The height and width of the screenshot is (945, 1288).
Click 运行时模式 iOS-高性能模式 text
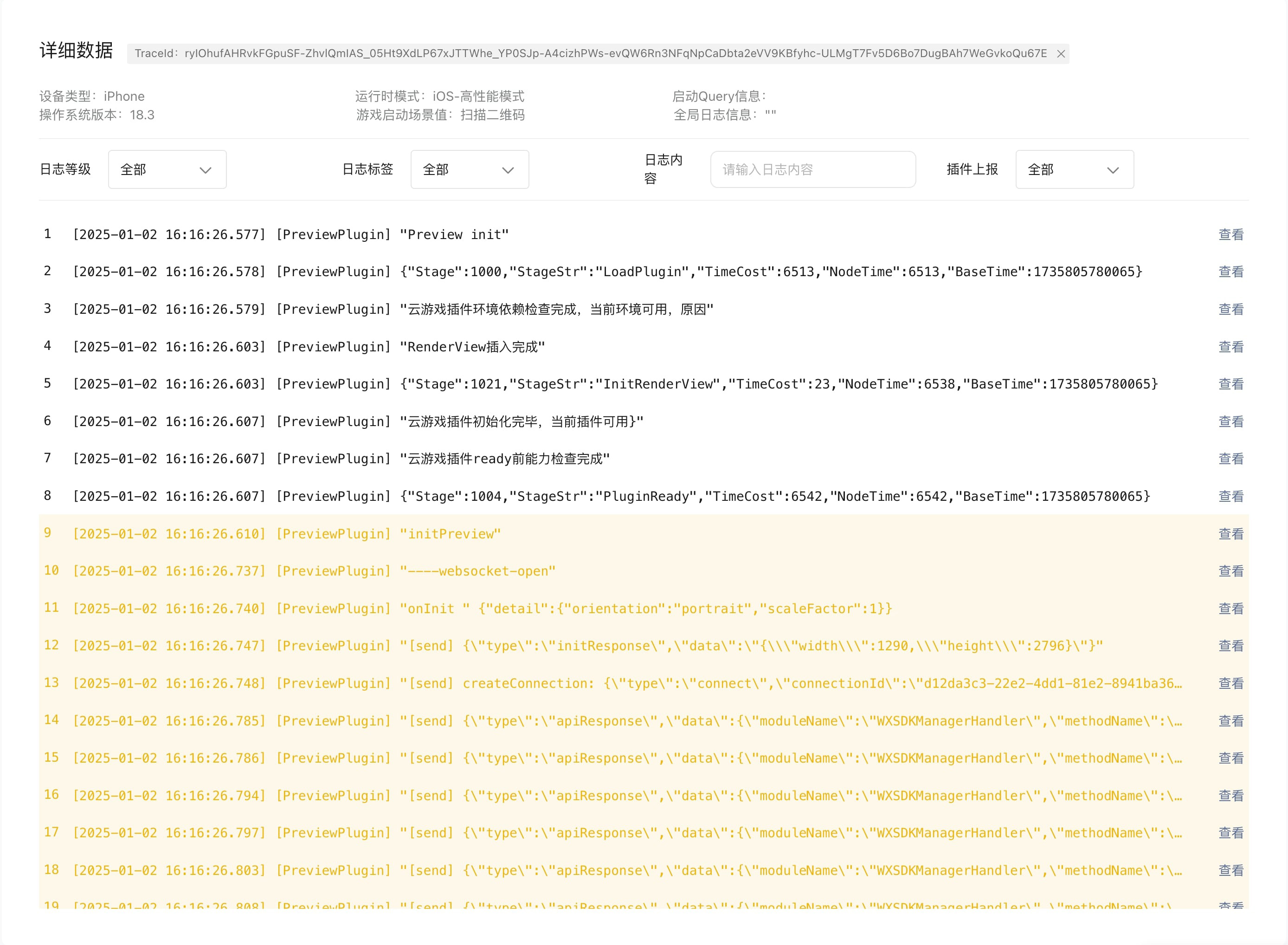point(440,96)
